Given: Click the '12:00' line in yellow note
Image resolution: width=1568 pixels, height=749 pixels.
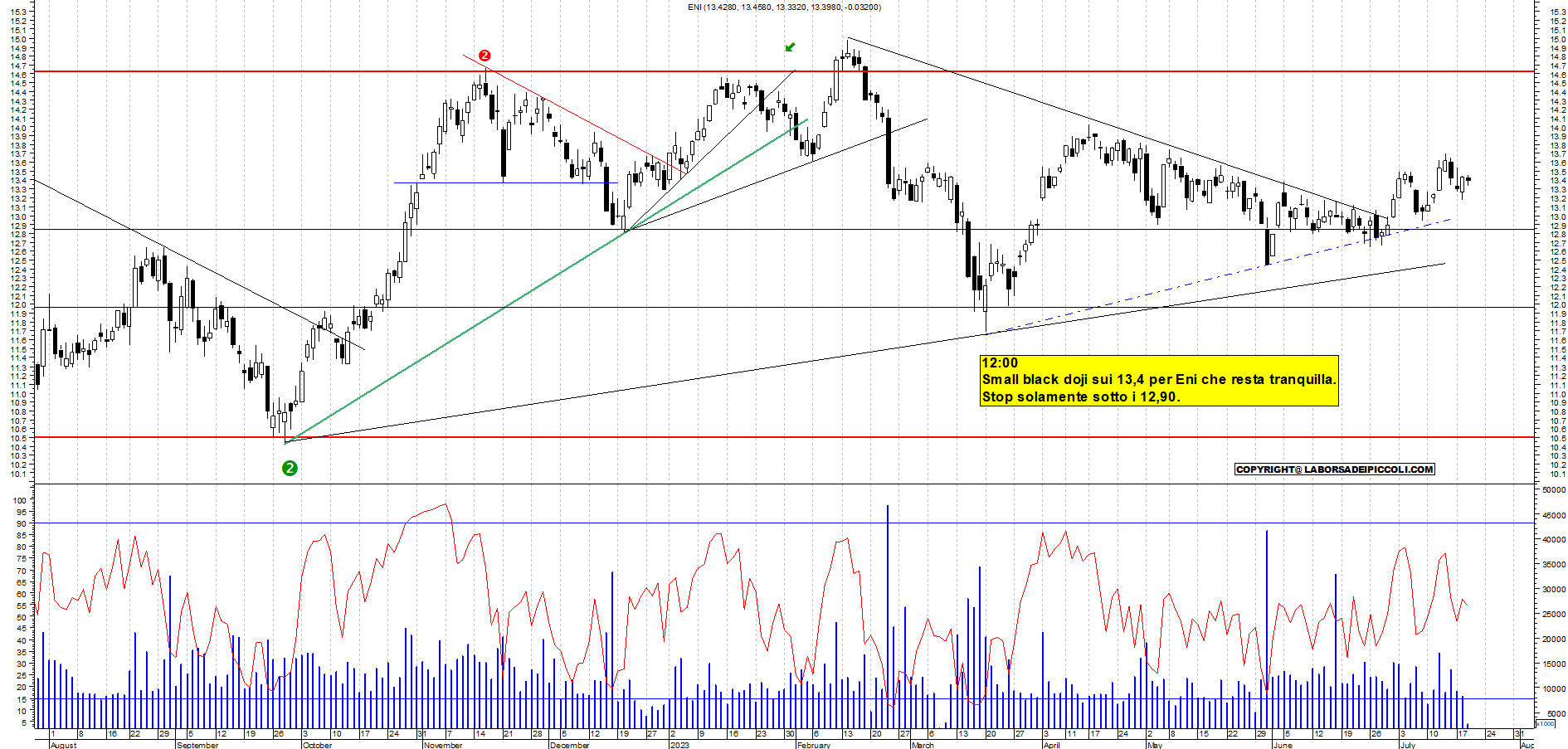Looking at the screenshot, I should 1000,362.
